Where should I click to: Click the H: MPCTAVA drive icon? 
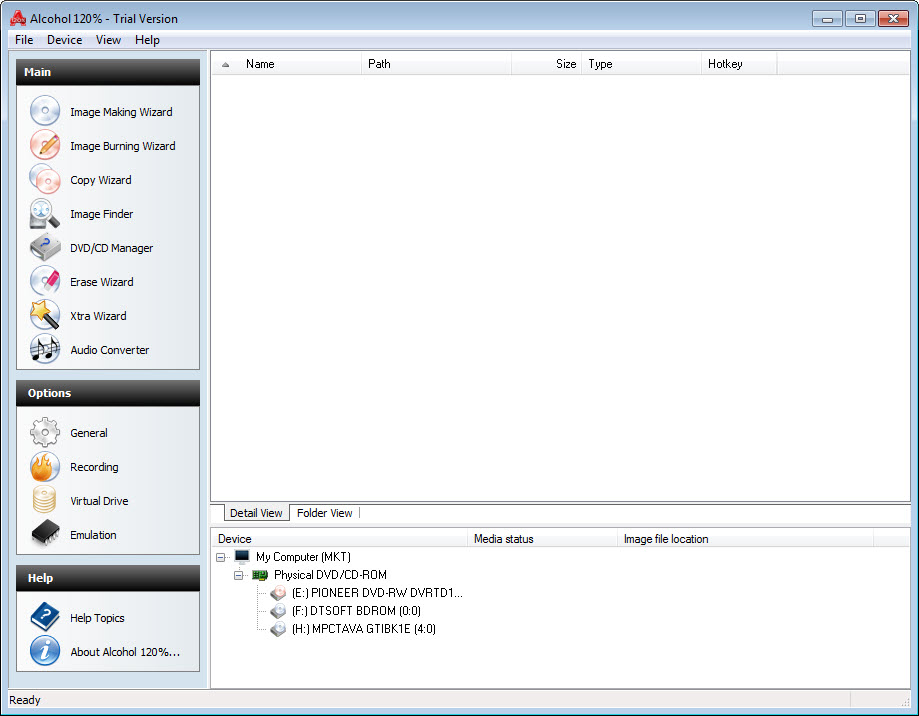point(278,629)
